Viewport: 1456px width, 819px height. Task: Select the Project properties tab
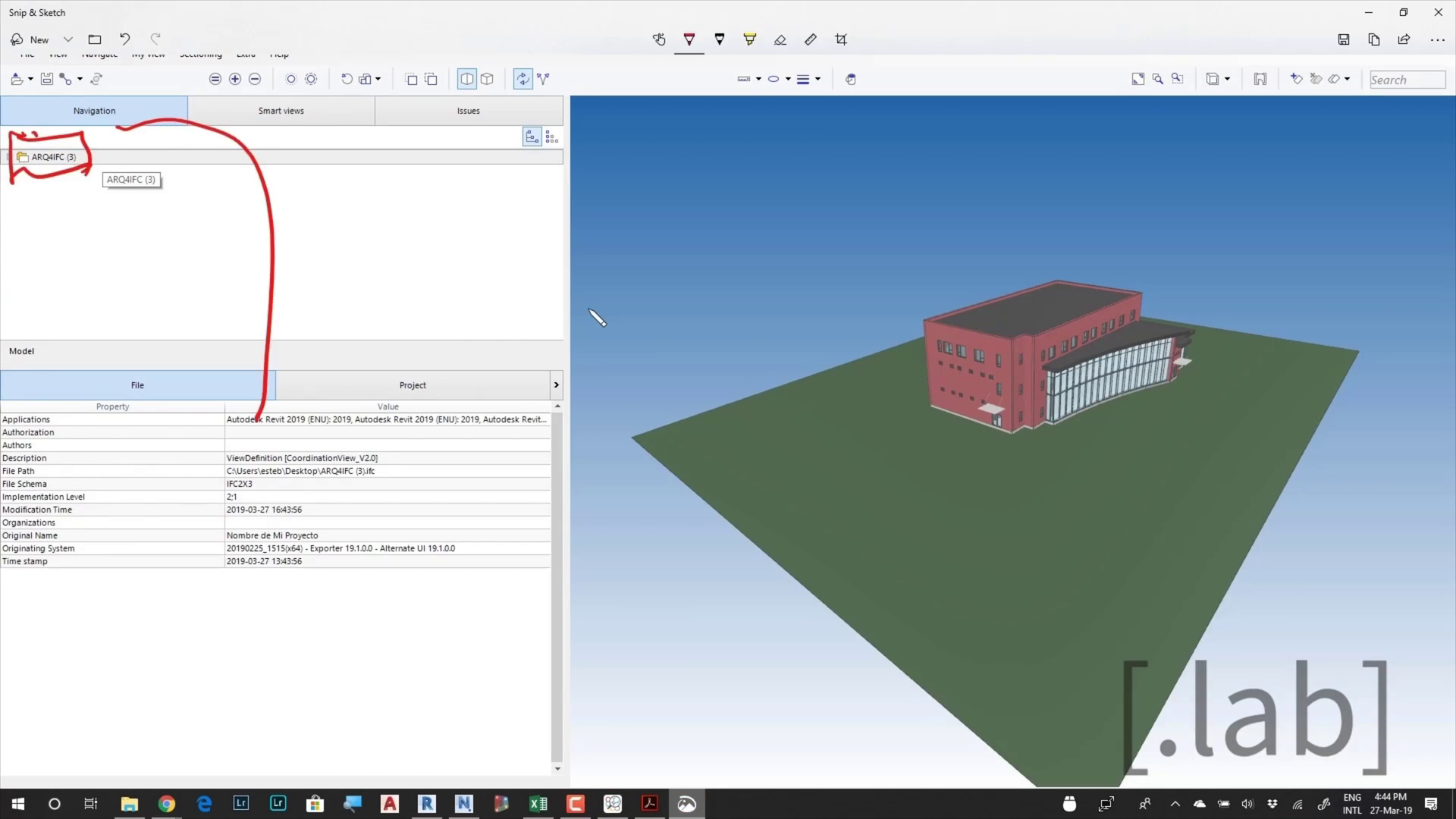(x=413, y=385)
